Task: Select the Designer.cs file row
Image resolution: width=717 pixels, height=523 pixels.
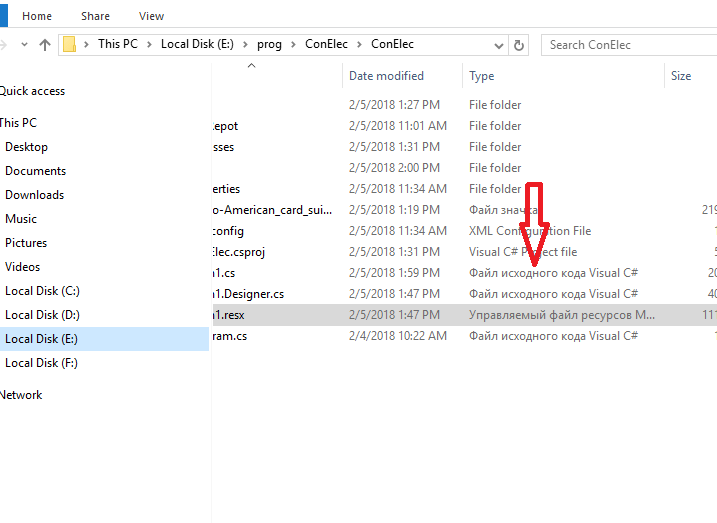Action: point(464,294)
